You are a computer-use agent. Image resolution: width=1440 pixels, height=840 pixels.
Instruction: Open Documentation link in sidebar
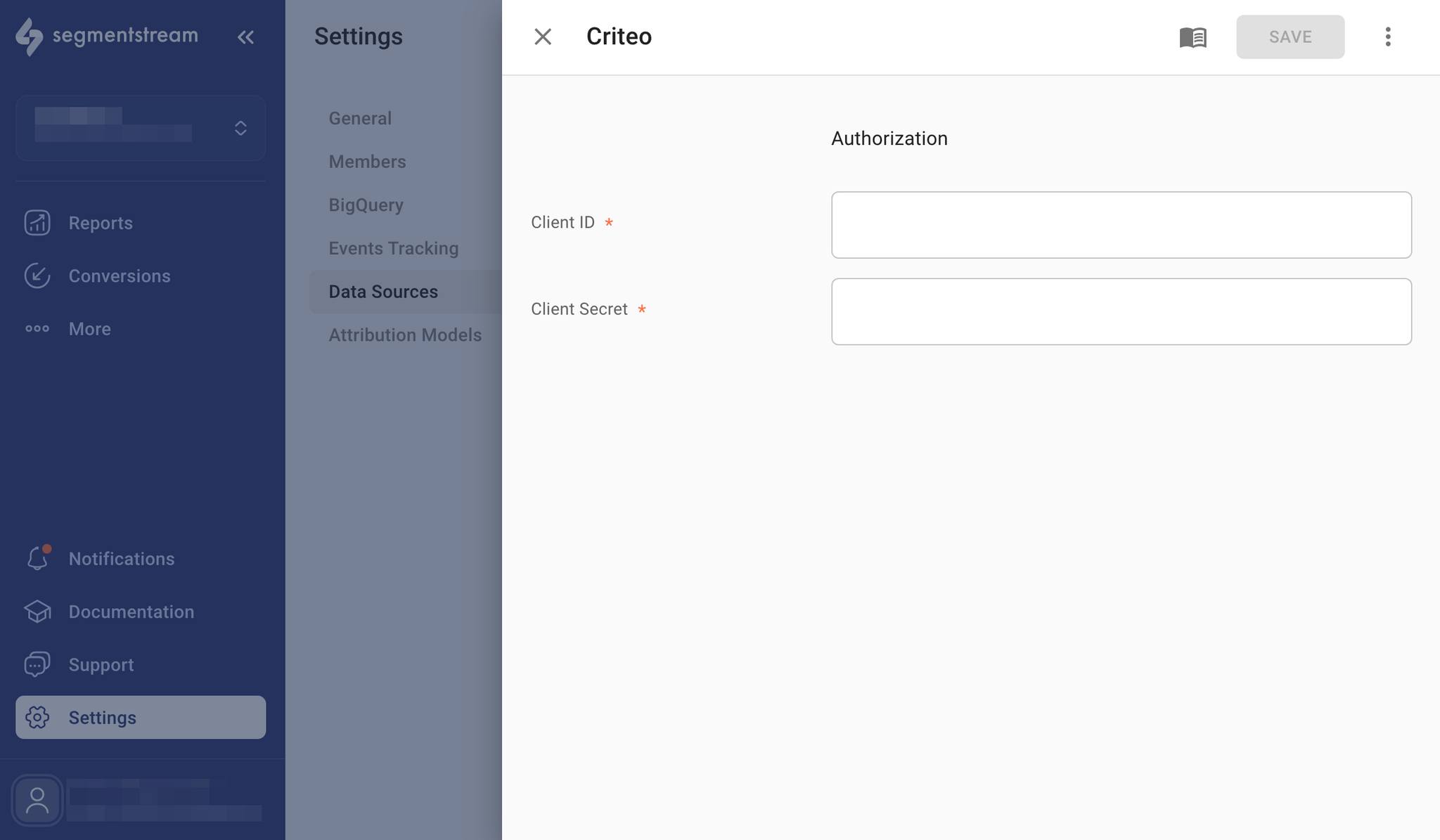coord(131,612)
